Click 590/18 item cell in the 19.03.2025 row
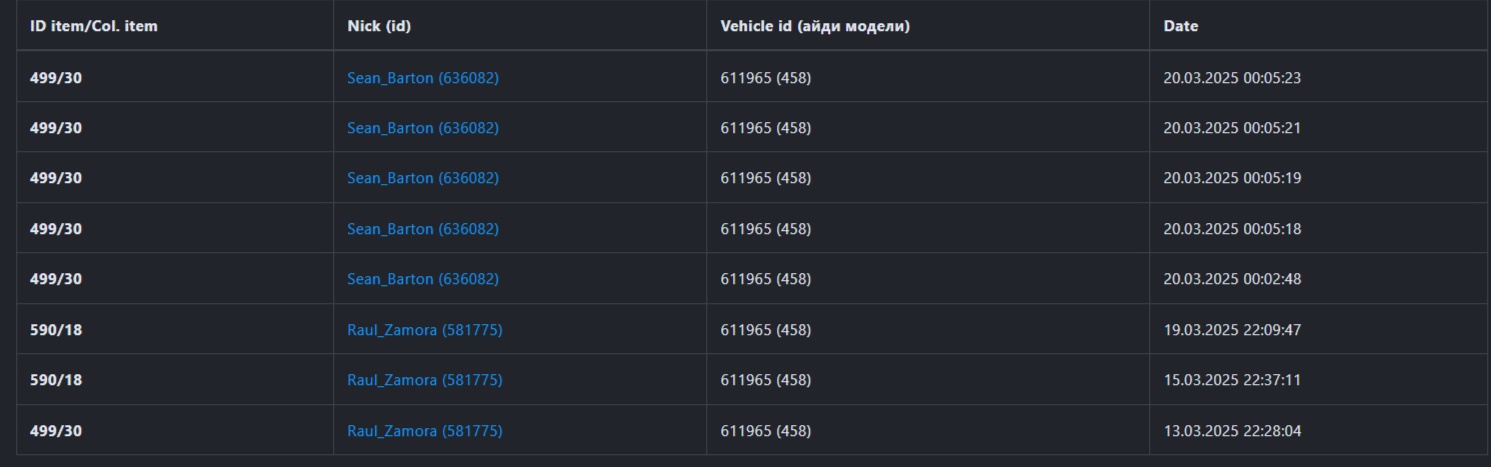The height and width of the screenshot is (467, 1491). (x=56, y=330)
